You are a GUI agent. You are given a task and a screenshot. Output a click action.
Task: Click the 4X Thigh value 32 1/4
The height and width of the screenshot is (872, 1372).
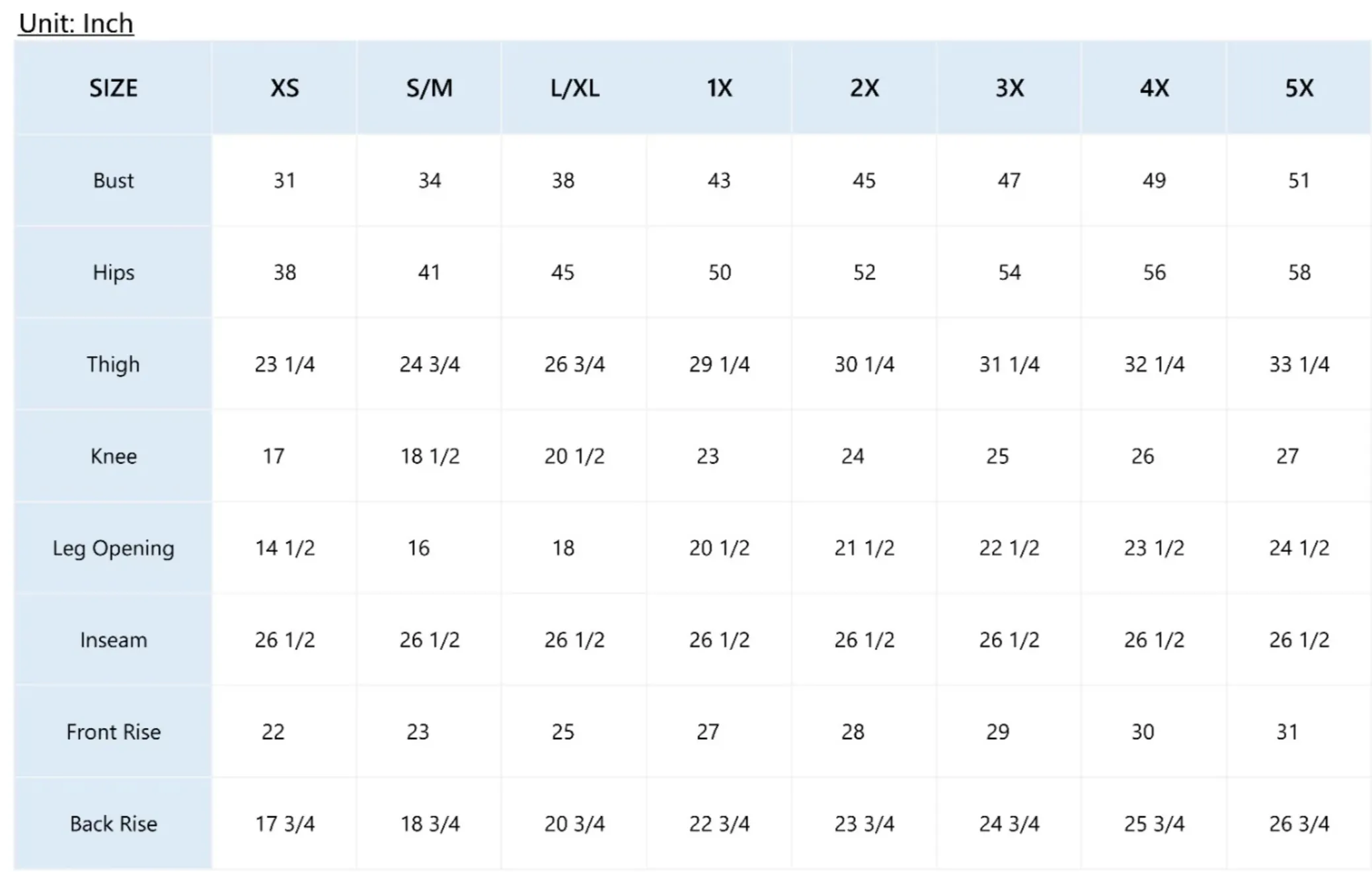point(1154,364)
